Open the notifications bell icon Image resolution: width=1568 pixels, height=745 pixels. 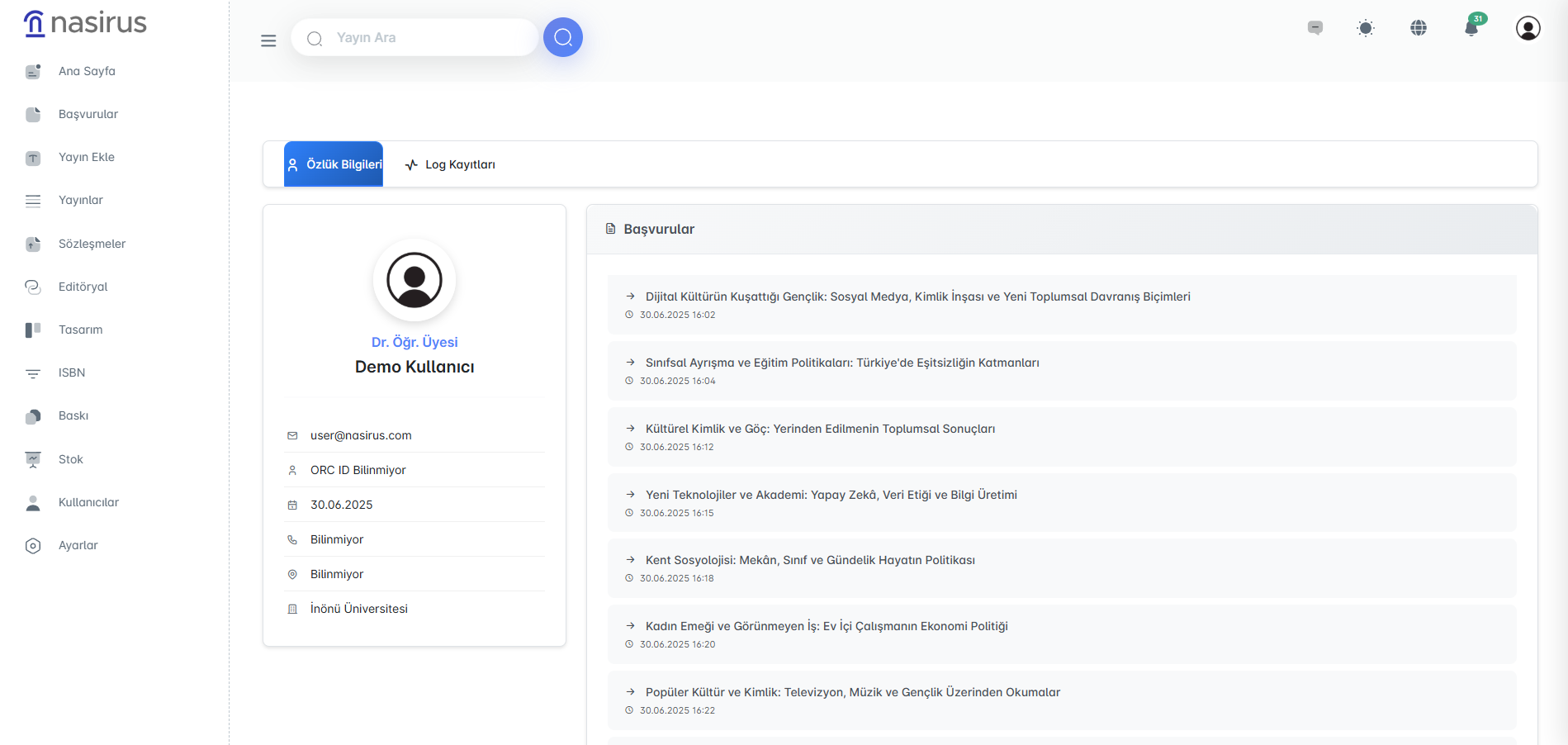tap(1471, 29)
